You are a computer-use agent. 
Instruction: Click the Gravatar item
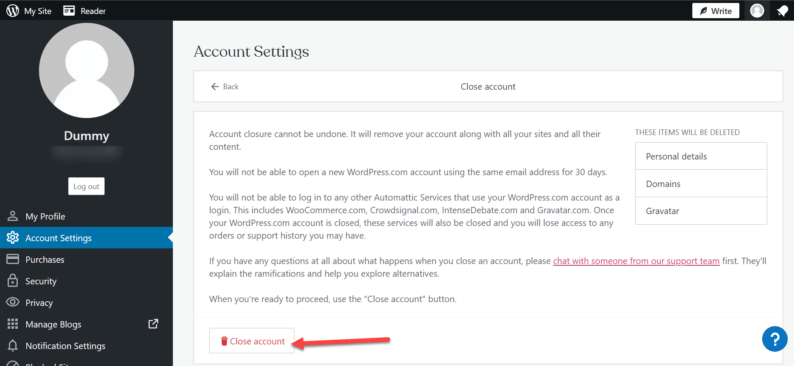pyautogui.click(x=701, y=211)
